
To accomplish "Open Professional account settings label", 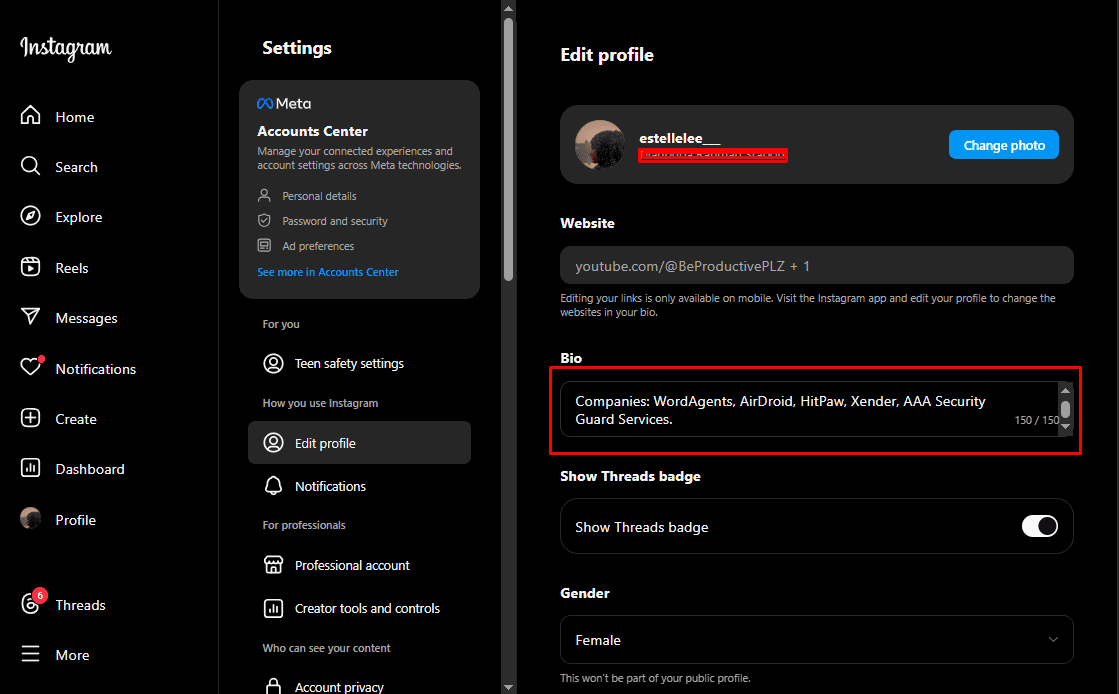I will click(x=352, y=565).
